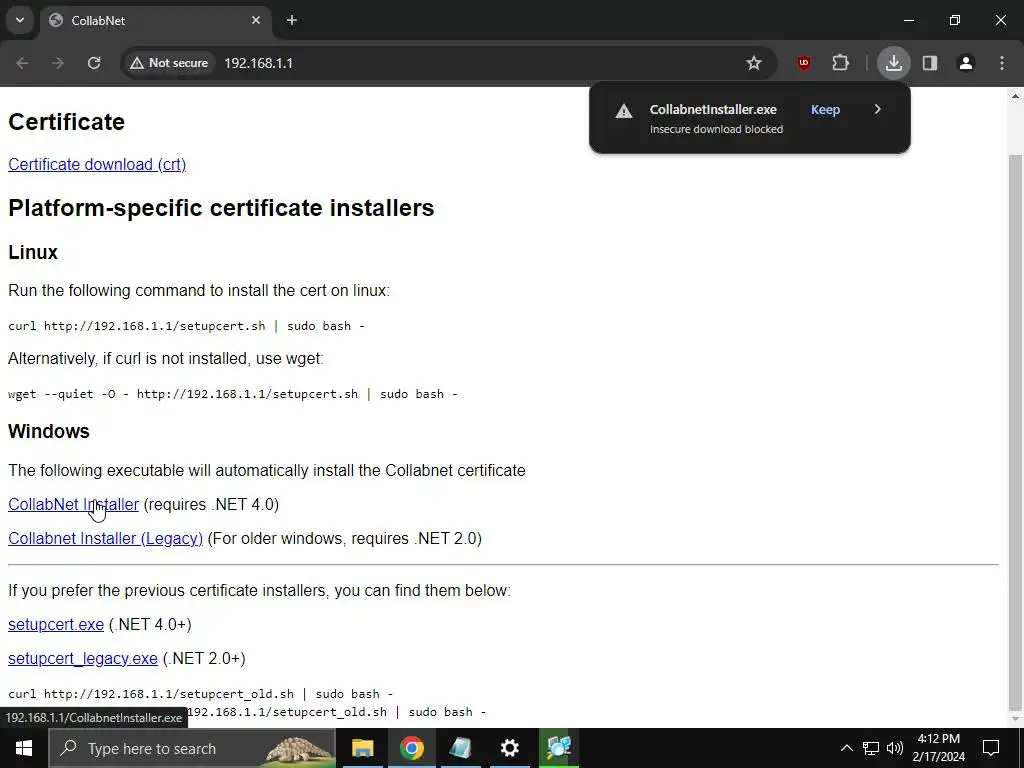Open the volume speaker tray icon
Screen dimensions: 1024x768
(895, 748)
